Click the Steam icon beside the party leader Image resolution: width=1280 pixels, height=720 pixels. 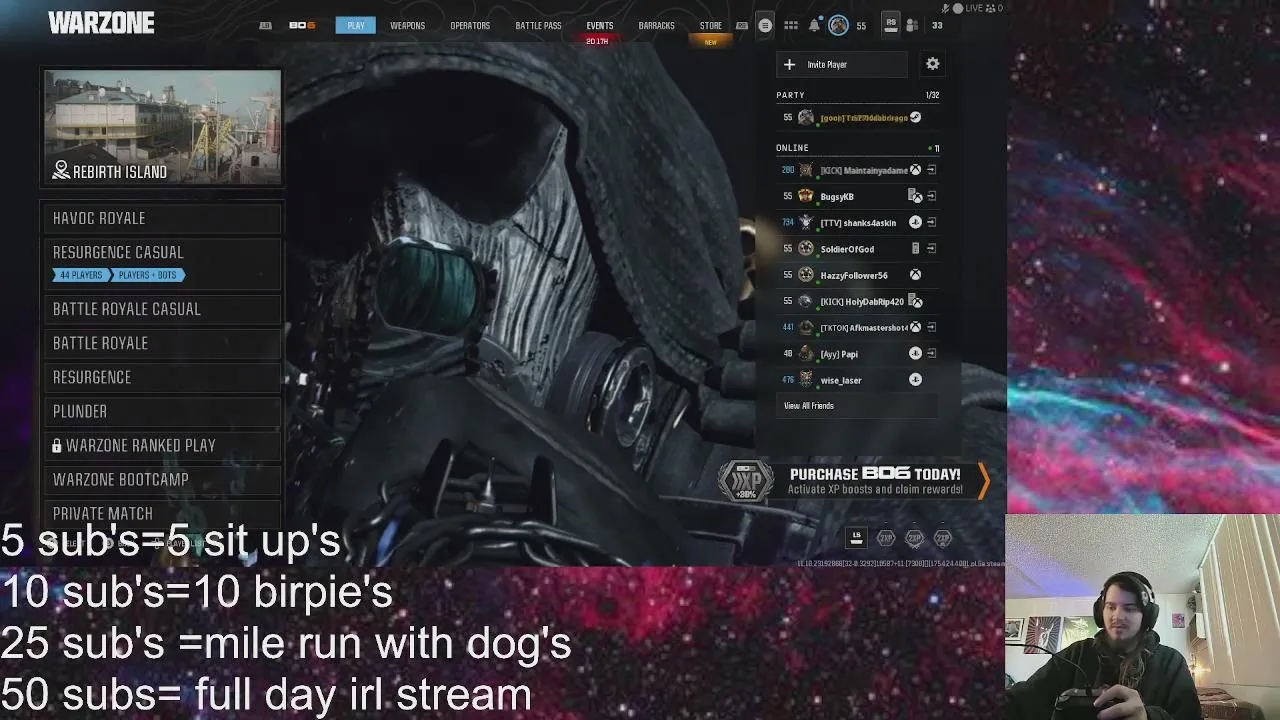coord(915,117)
